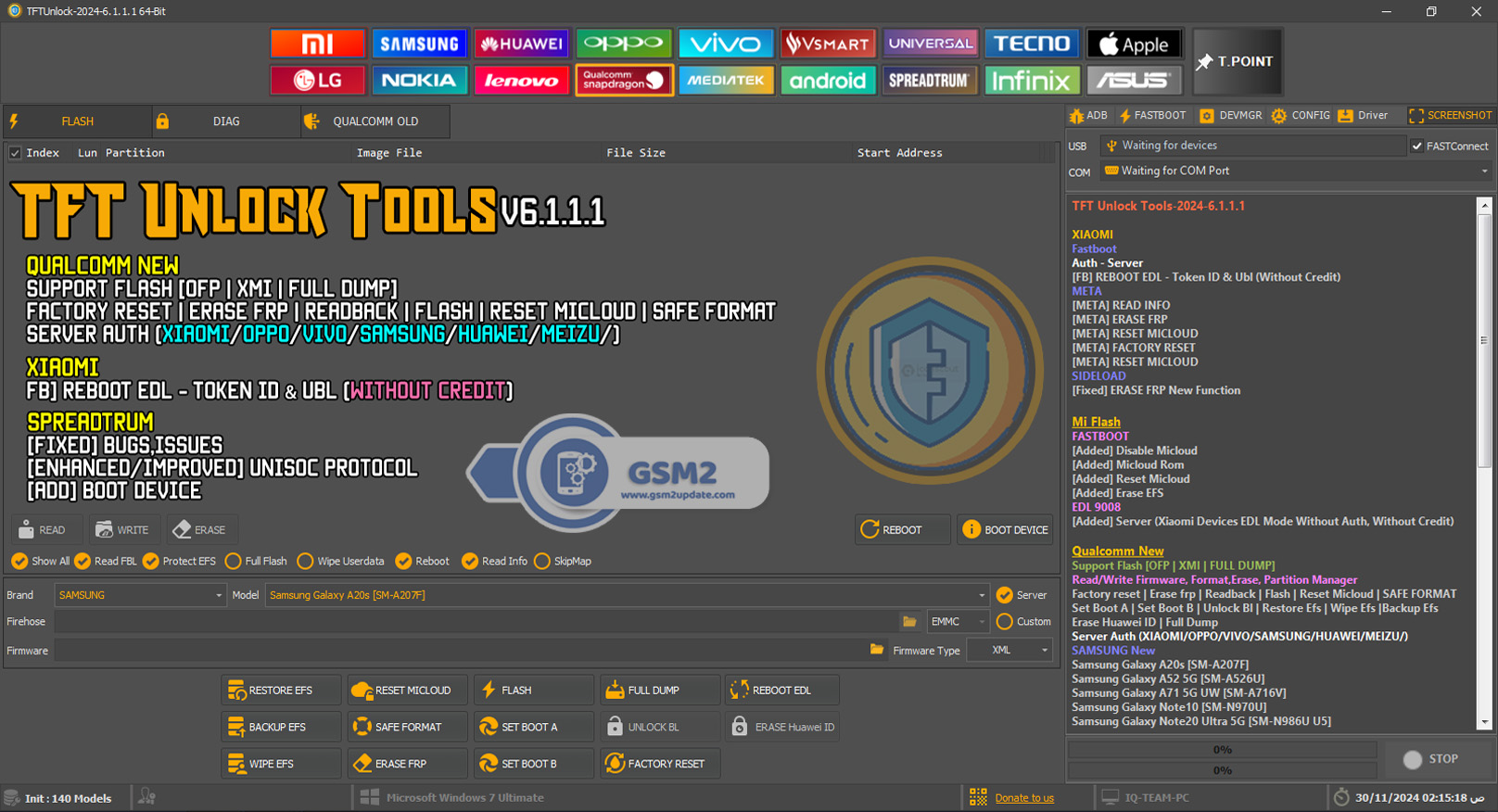Pick the Vivo brand logo
Image resolution: width=1498 pixels, height=812 pixels.
(x=725, y=44)
